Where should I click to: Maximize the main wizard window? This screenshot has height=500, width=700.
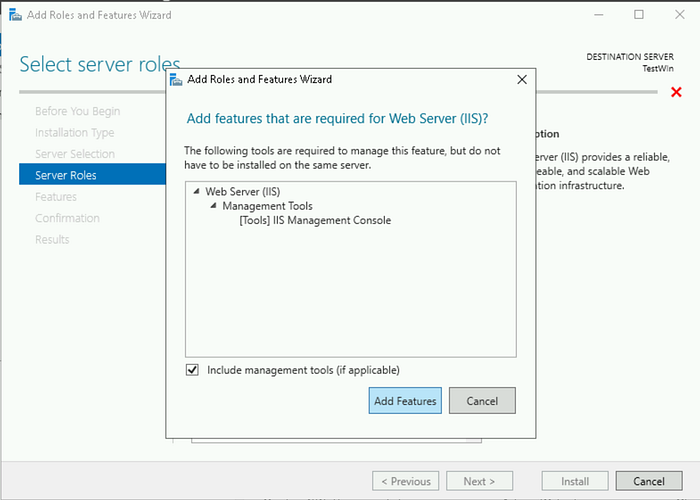tap(639, 15)
